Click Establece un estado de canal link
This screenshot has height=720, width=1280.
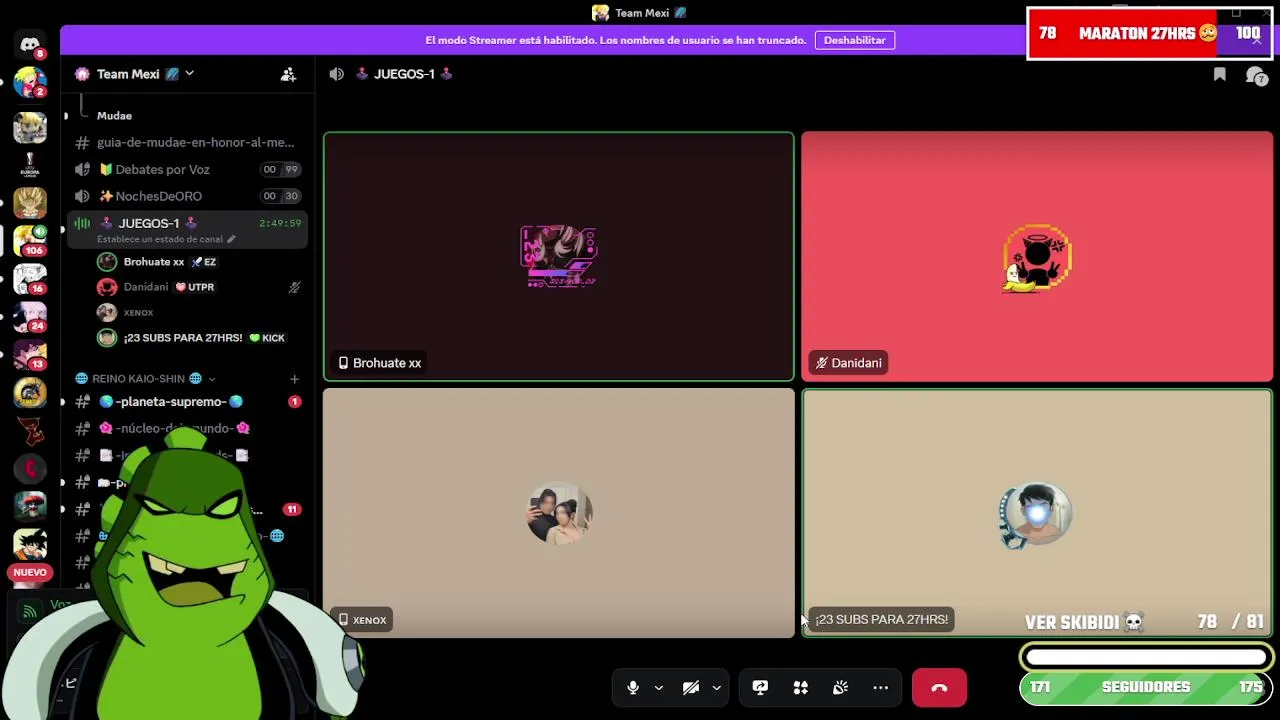160,239
